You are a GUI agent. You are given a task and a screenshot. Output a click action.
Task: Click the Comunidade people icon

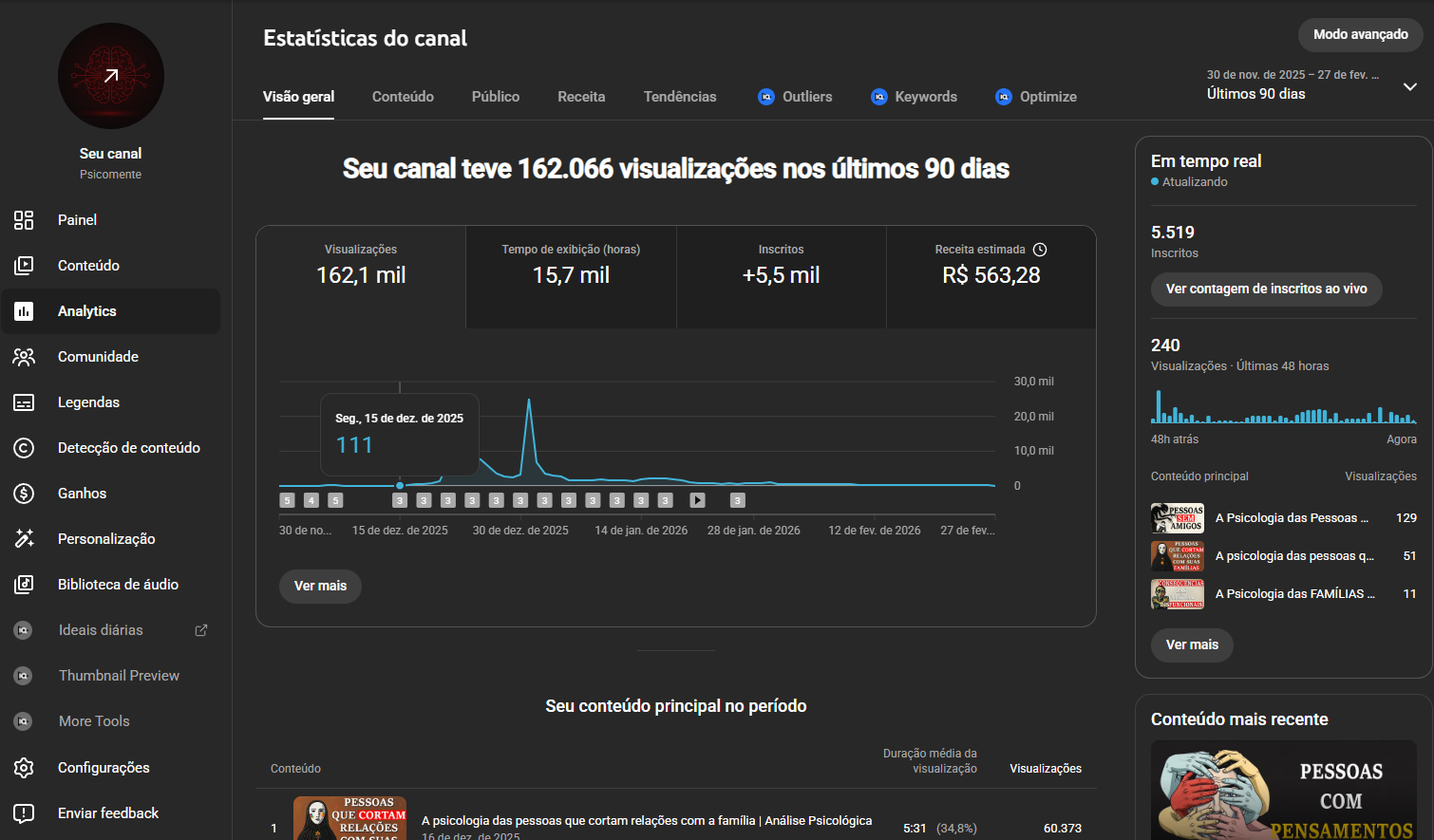coord(24,357)
